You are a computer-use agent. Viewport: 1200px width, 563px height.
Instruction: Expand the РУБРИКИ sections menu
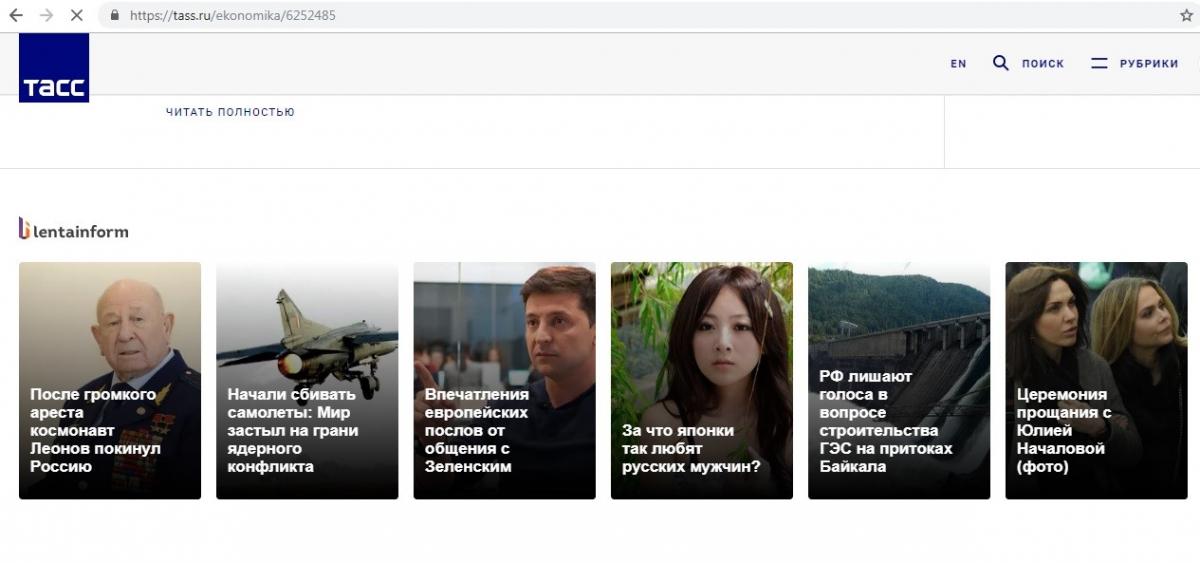(1148, 64)
